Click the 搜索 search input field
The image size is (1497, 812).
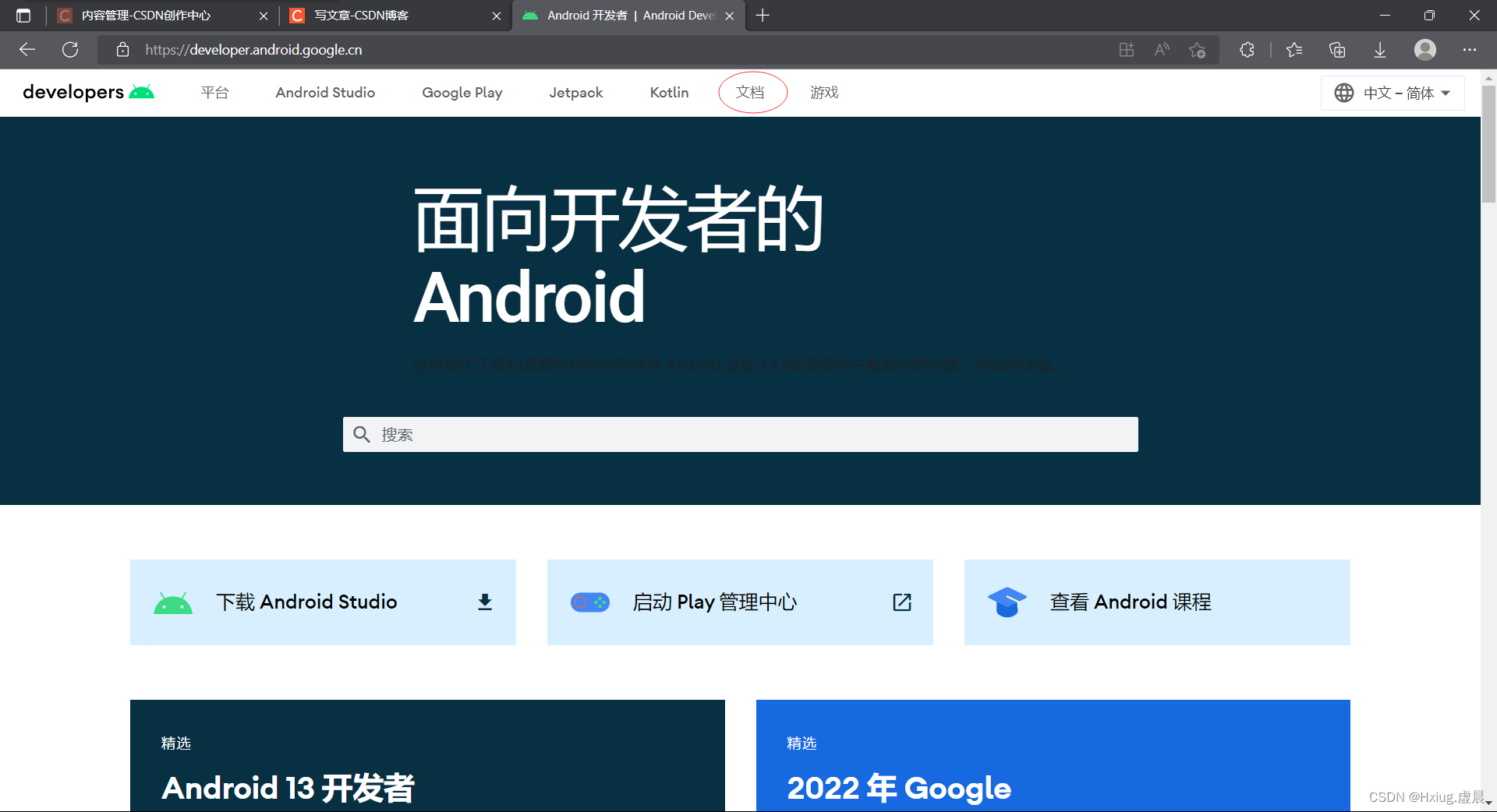[x=741, y=434]
